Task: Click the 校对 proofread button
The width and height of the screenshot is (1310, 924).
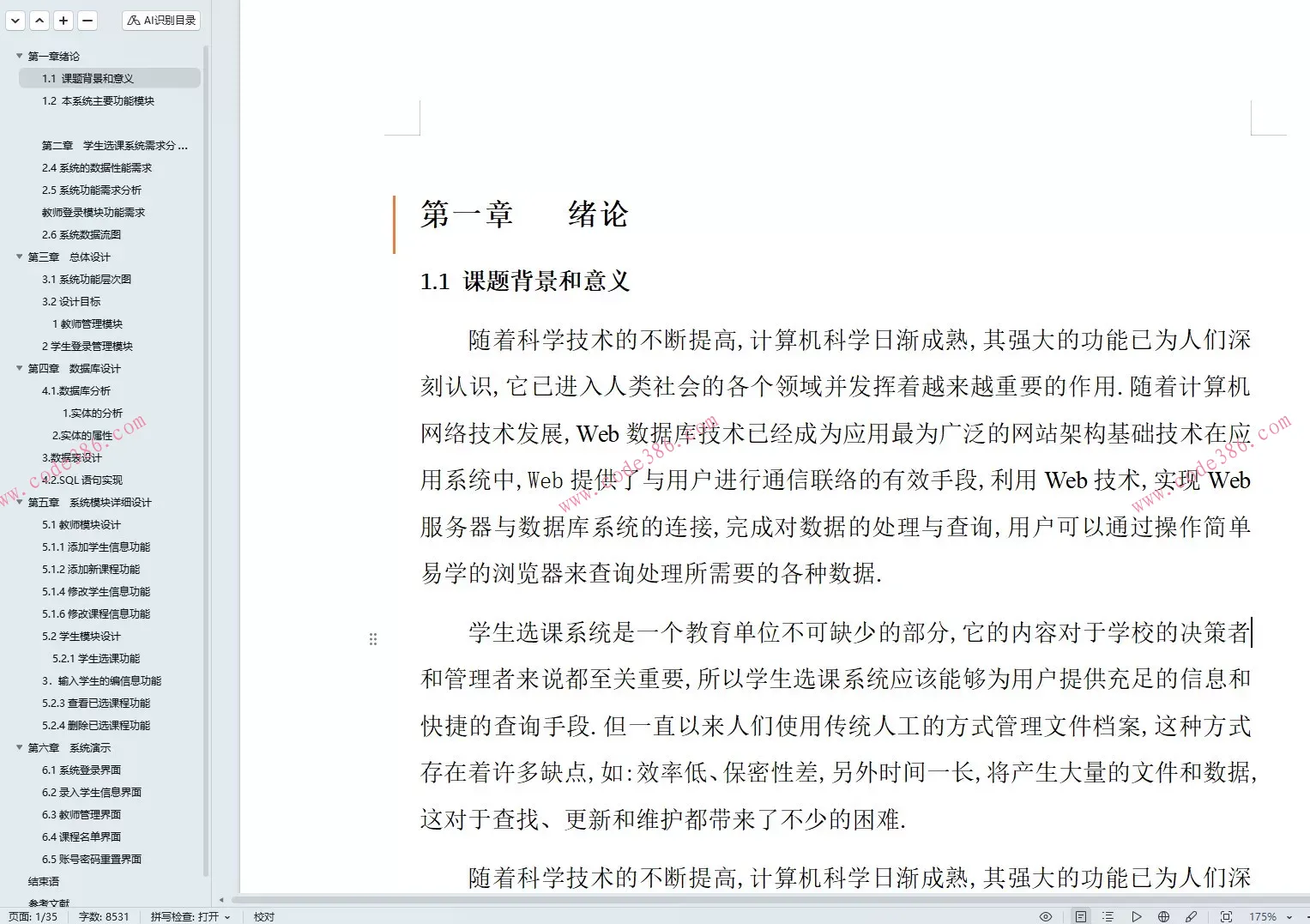Action: pos(263,916)
